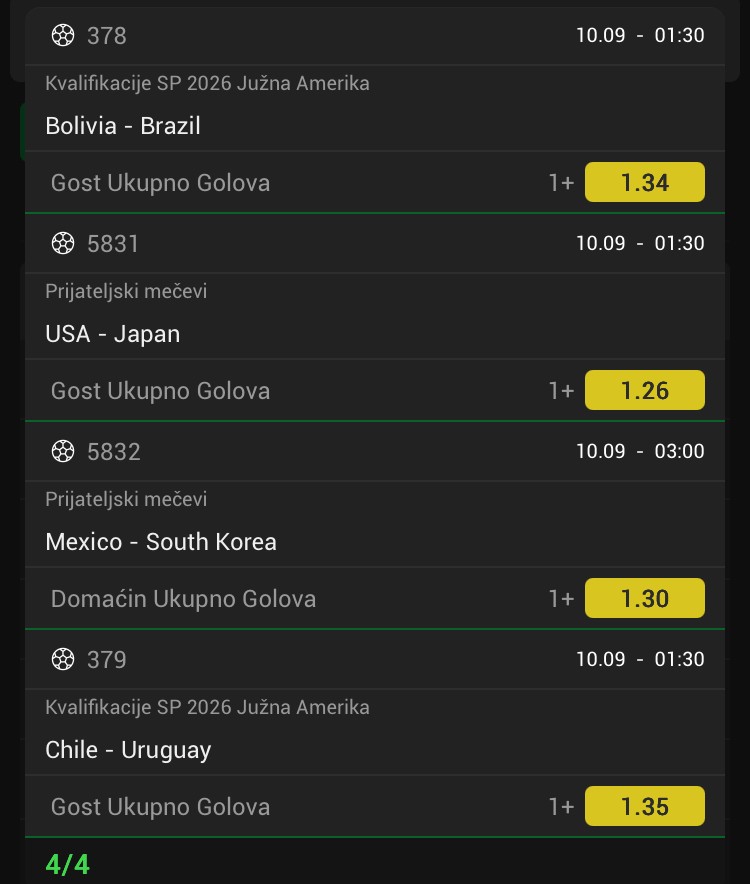Screen dimensions: 750x884
Task: Open the Mexico - South Korea match
Action: (x=161, y=542)
